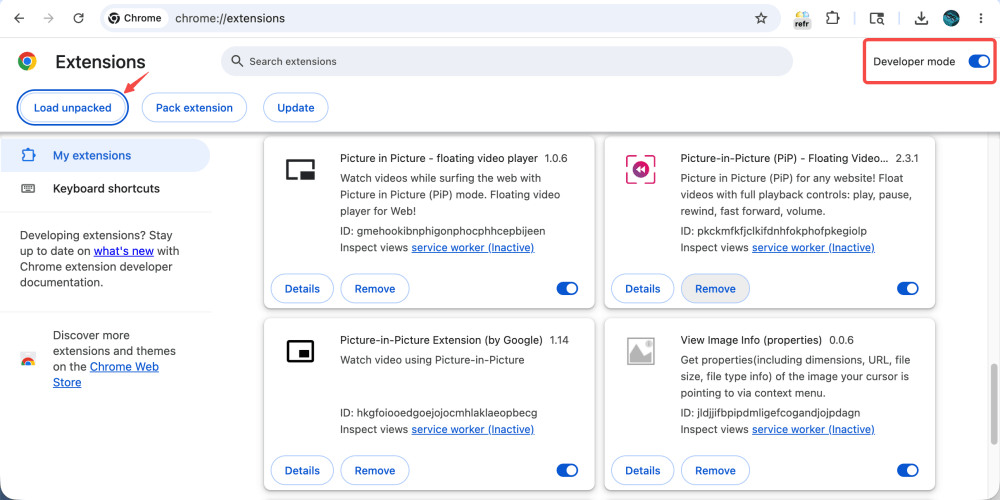Image resolution: width=1000 pixels, height=500 pixels.
Task: Open Chrome's three-dot menu
Action: click(x=981, y=18)
